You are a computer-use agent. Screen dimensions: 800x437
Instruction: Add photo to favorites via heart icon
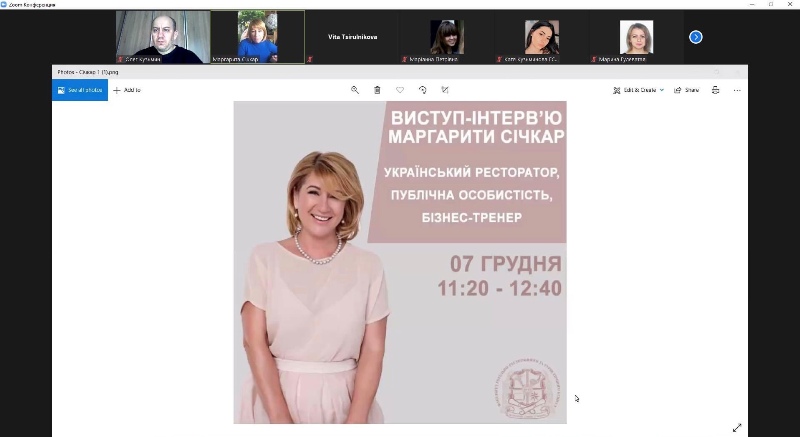(400, 90)
